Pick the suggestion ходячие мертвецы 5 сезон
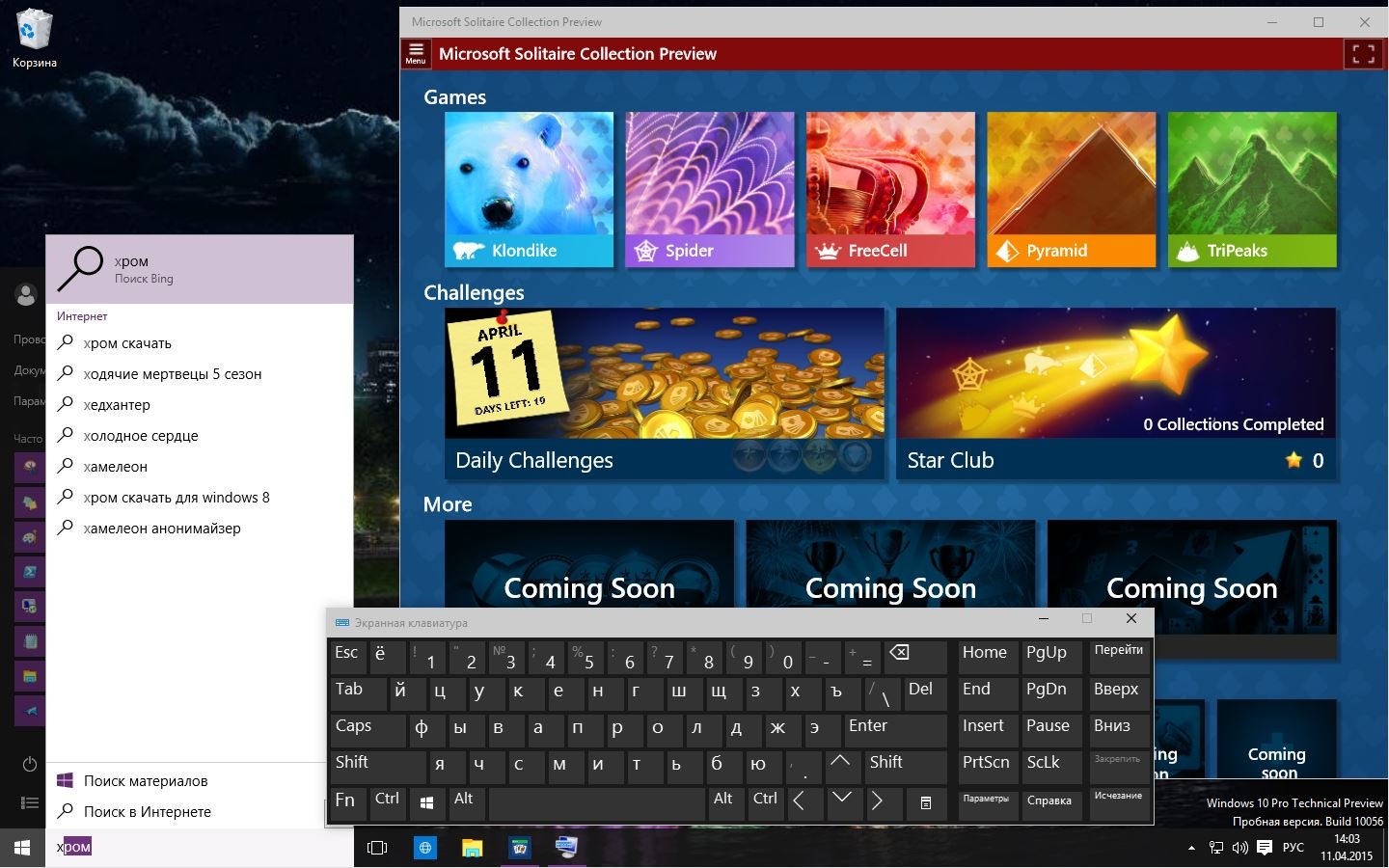This screenshot has width=1389, height=868. 200,374
